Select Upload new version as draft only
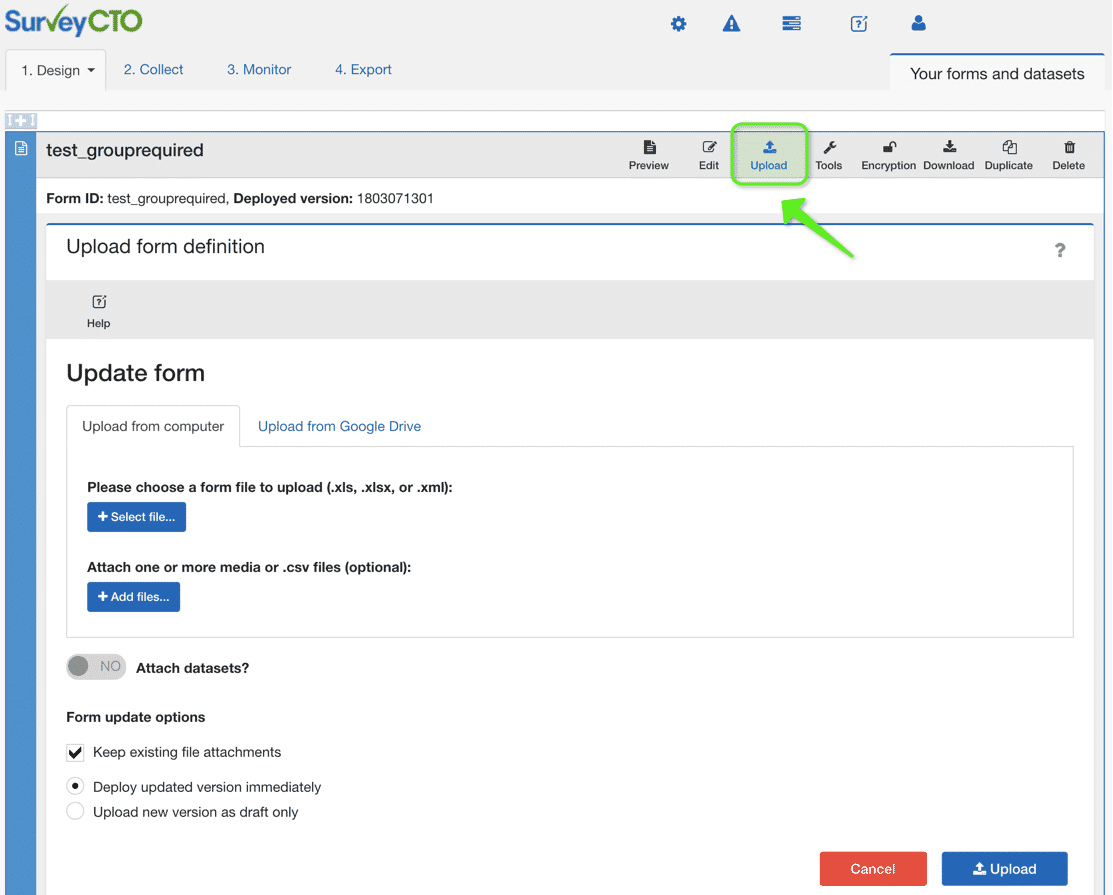This screenshot has height=895, width=1113. point(75,811)
